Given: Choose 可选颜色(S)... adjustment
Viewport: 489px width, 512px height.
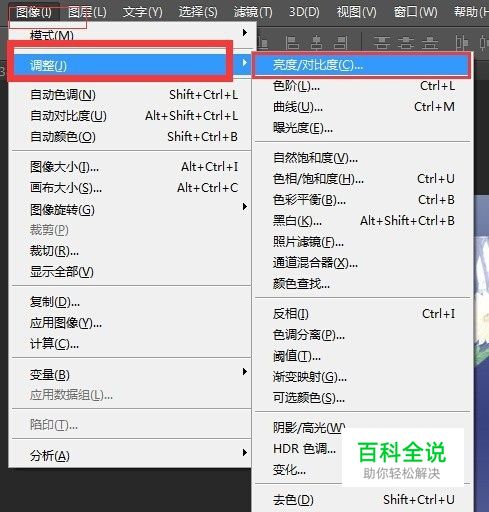Looking at the screenshot, I should [362, 398].
